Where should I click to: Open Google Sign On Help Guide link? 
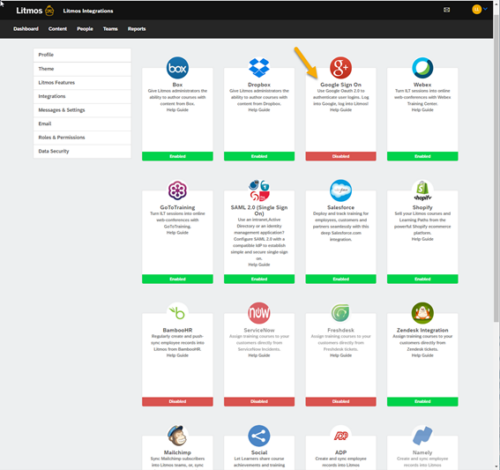tap(341, 110)
